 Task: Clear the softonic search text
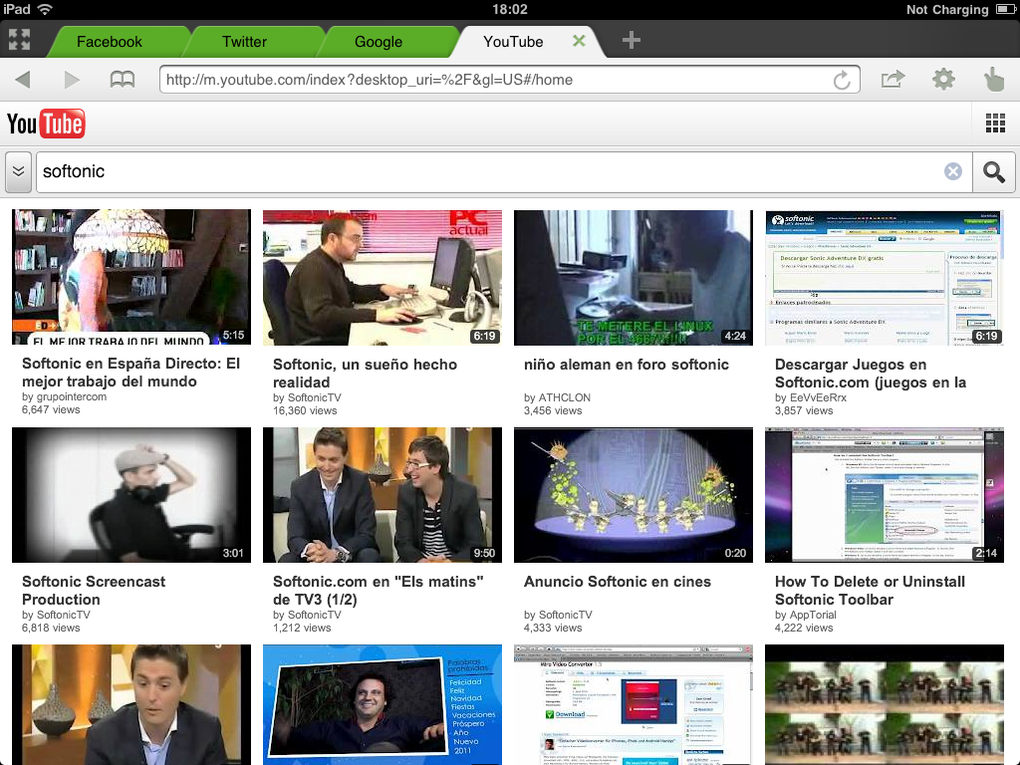coord(953,171)
